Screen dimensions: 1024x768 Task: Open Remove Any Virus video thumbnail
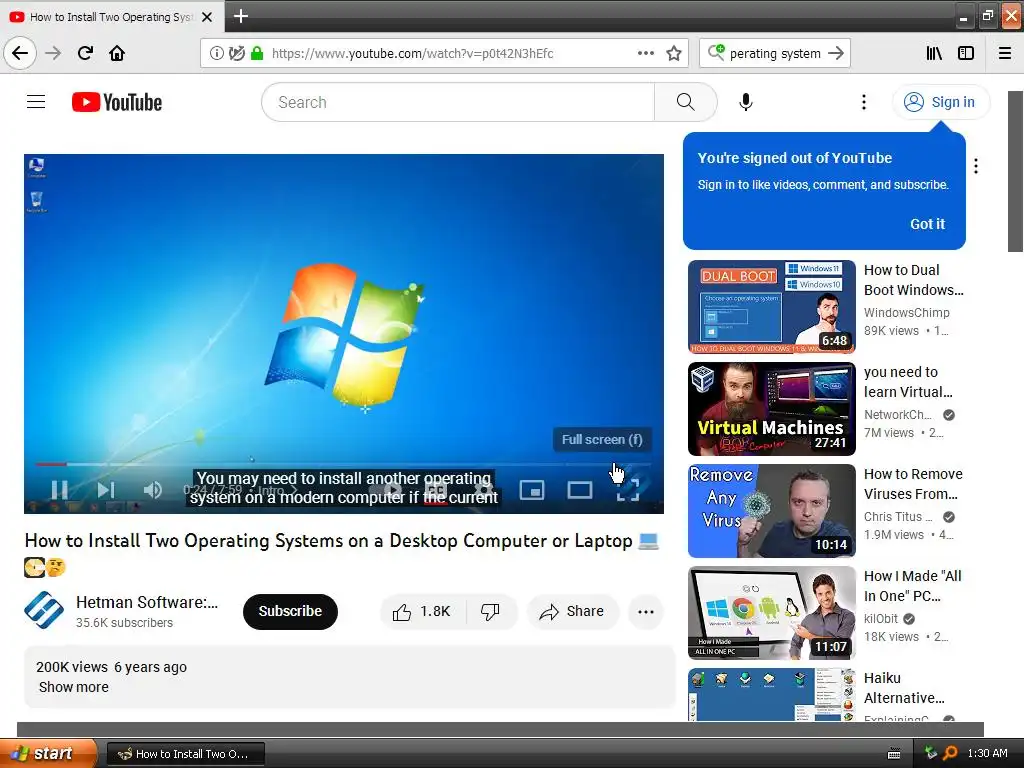[771, 511]
